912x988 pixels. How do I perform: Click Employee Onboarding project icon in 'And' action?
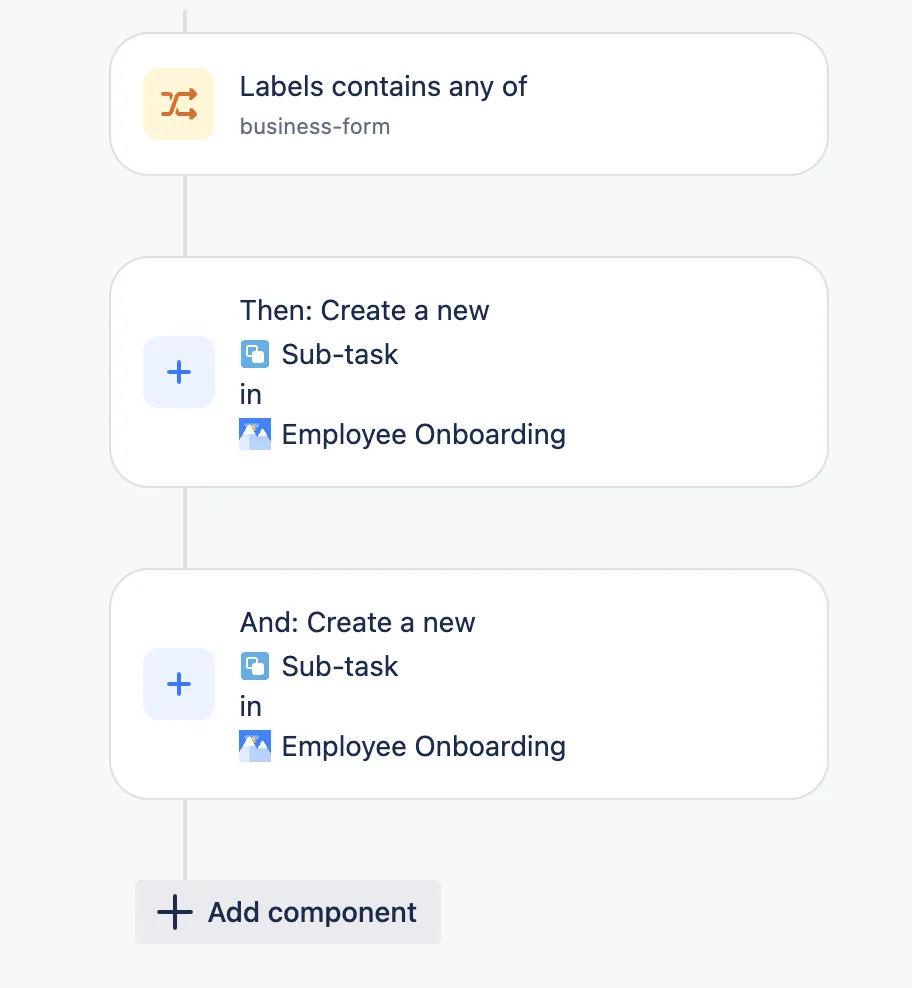(255, 747)
